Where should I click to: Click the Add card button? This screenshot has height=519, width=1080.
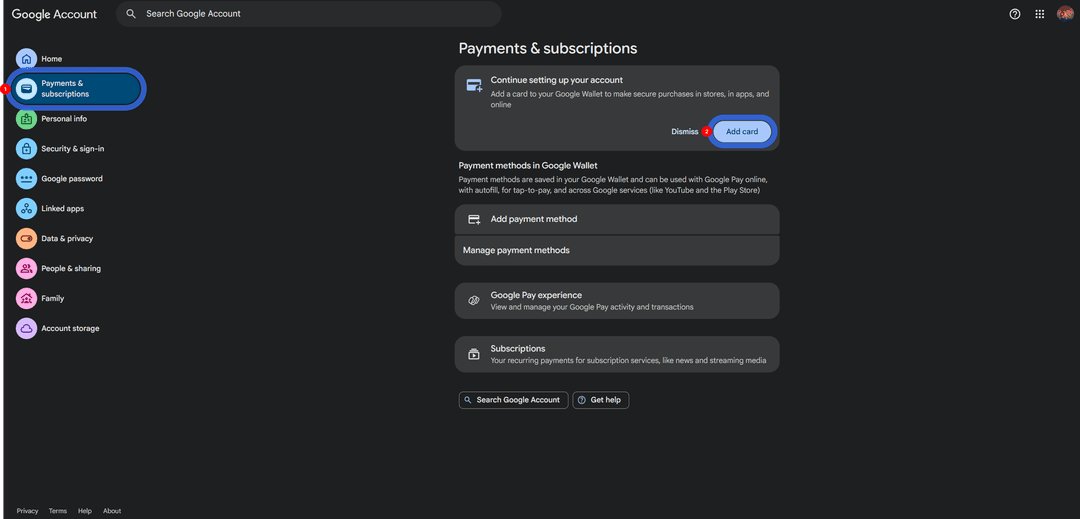point(742,131)
